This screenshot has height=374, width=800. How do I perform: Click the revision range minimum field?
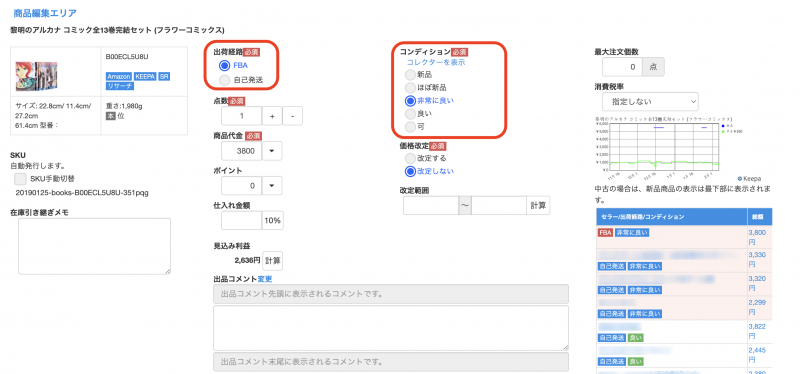(x=431, y=205)
